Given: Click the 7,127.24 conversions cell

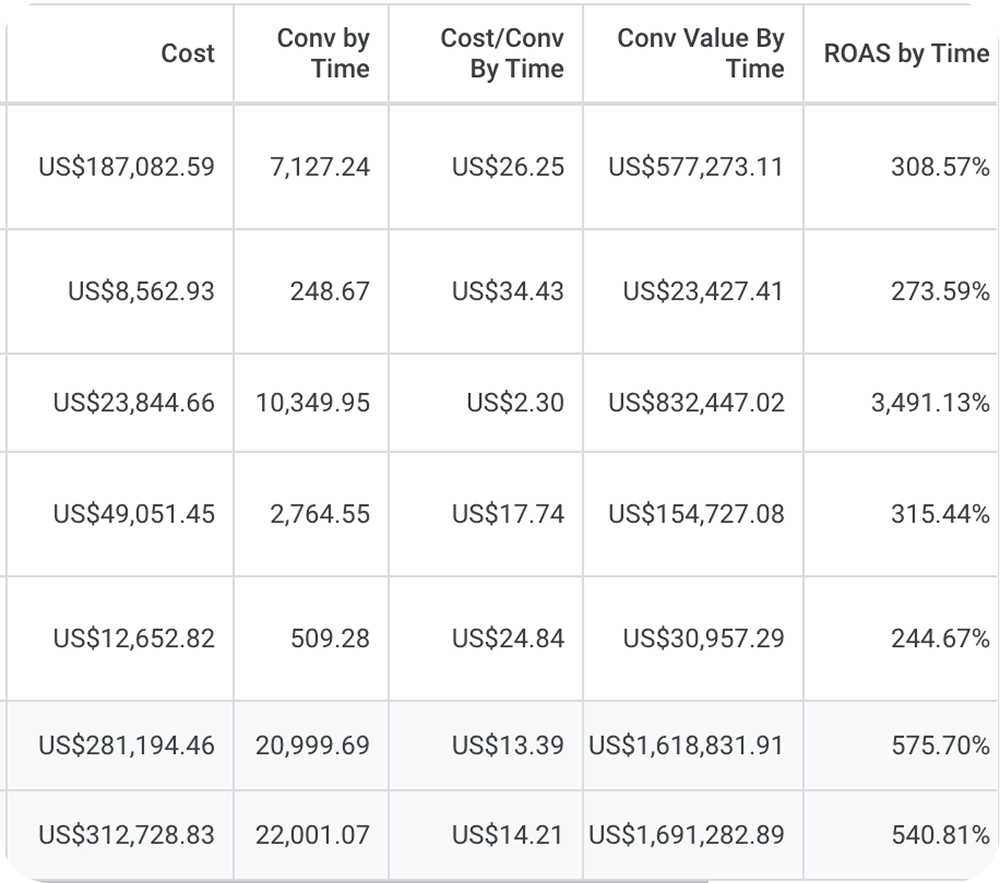Looking at the screenshot, I should 320,167.
